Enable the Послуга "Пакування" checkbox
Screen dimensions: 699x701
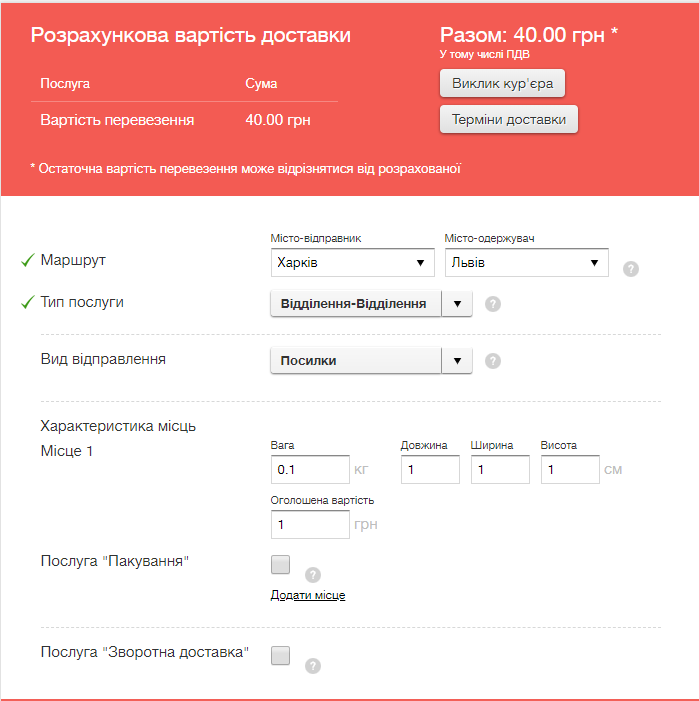pyautogui.click(x=281, y=565)
